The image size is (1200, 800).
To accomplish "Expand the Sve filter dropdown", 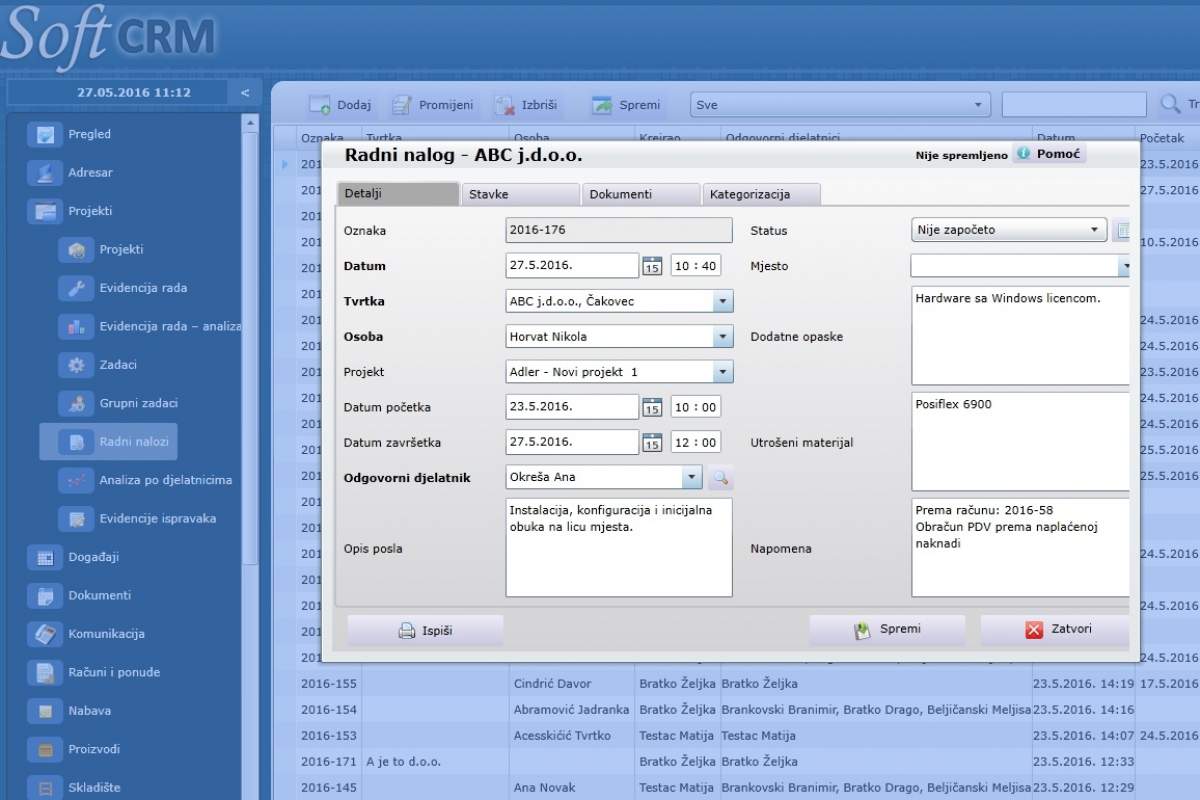I will (x=977, y=105).
